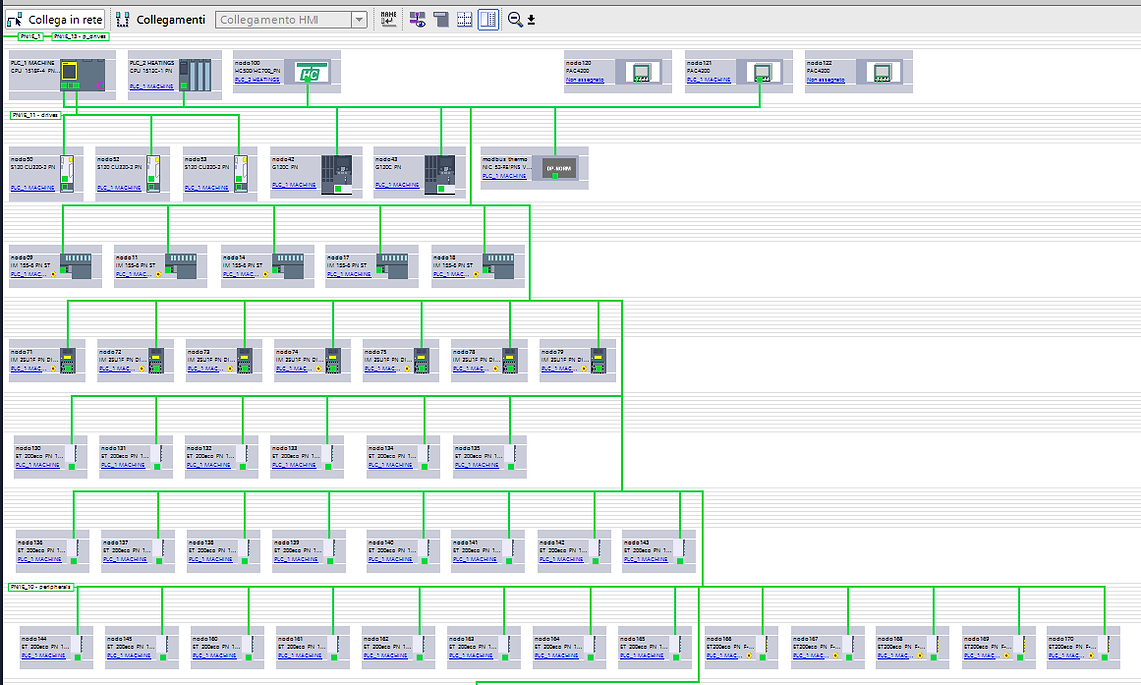
Task: Select the nodo18 IM 155-6 module icon
Action: tap(498, 266)
